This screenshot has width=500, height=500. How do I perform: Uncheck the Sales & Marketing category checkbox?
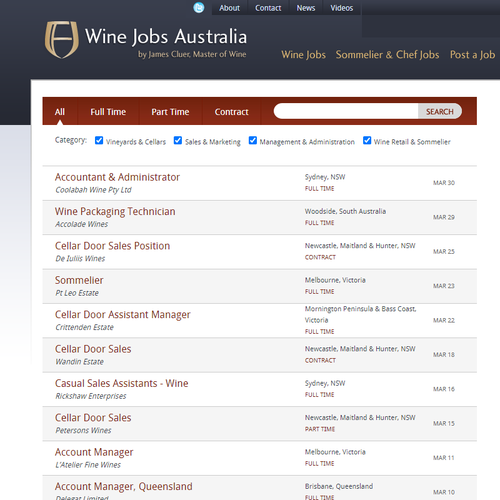(x=178, y=140)
